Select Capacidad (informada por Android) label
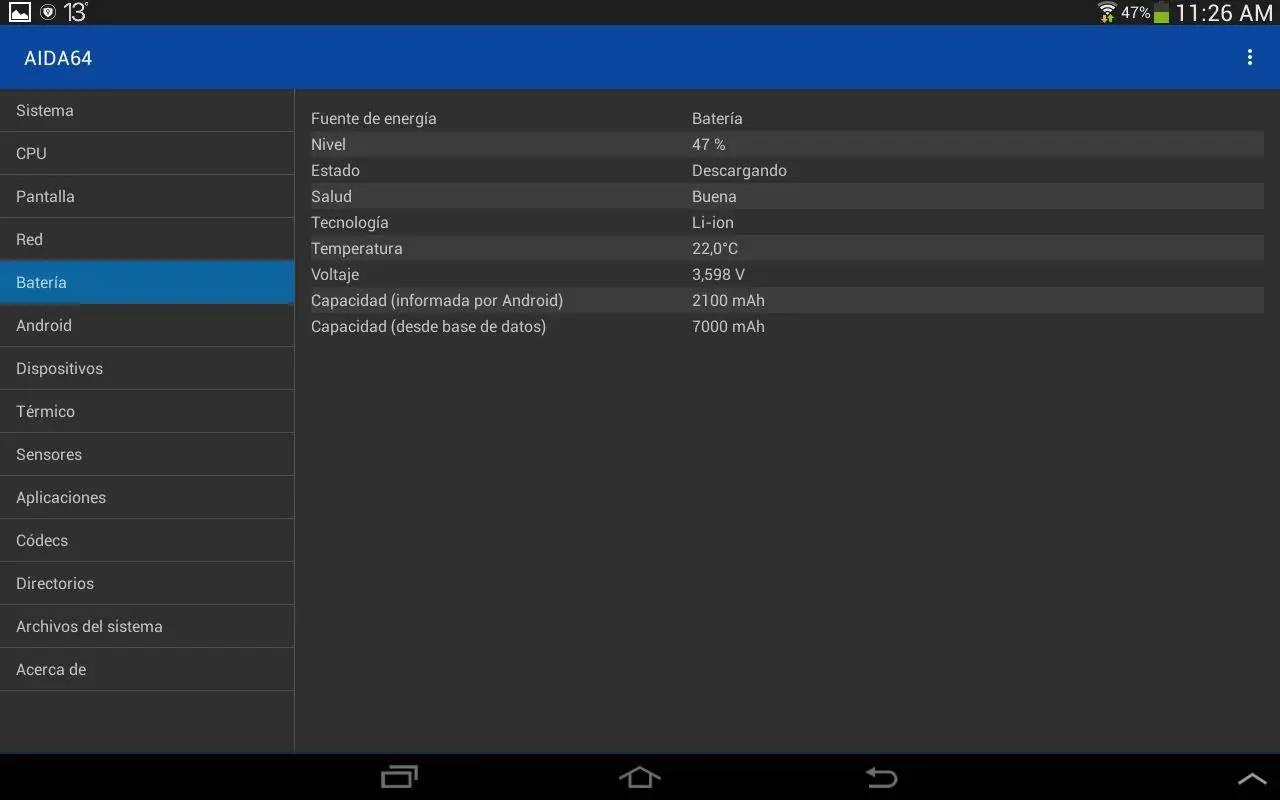Screen dimensions: 1280x800 pos(437,301)
